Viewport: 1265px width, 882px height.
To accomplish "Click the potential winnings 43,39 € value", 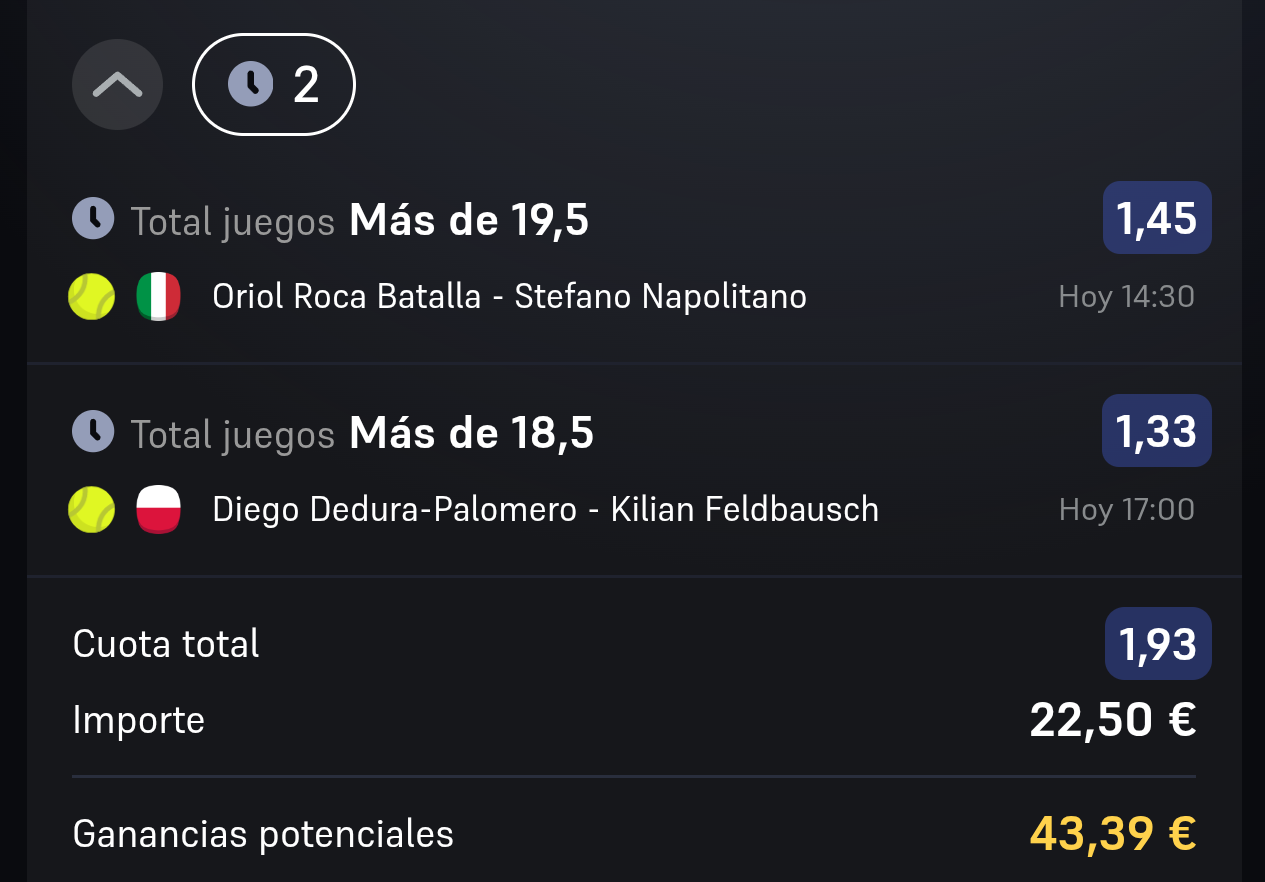I will coord(1113,834).
